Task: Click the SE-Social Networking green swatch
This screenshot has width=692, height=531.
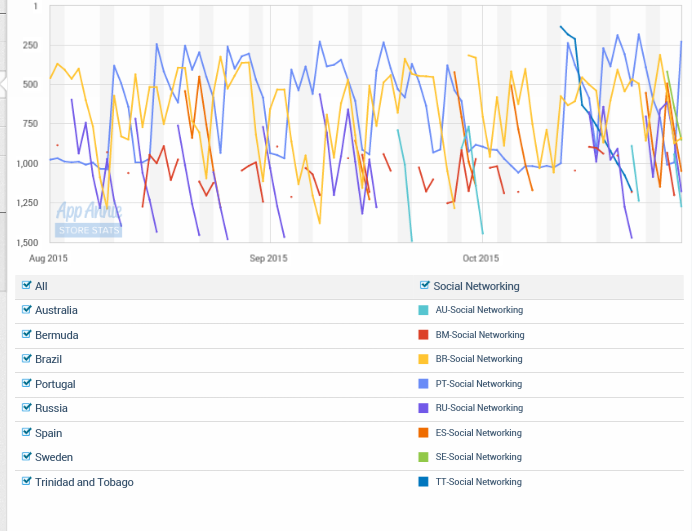Action: click(x=424, y=457)
